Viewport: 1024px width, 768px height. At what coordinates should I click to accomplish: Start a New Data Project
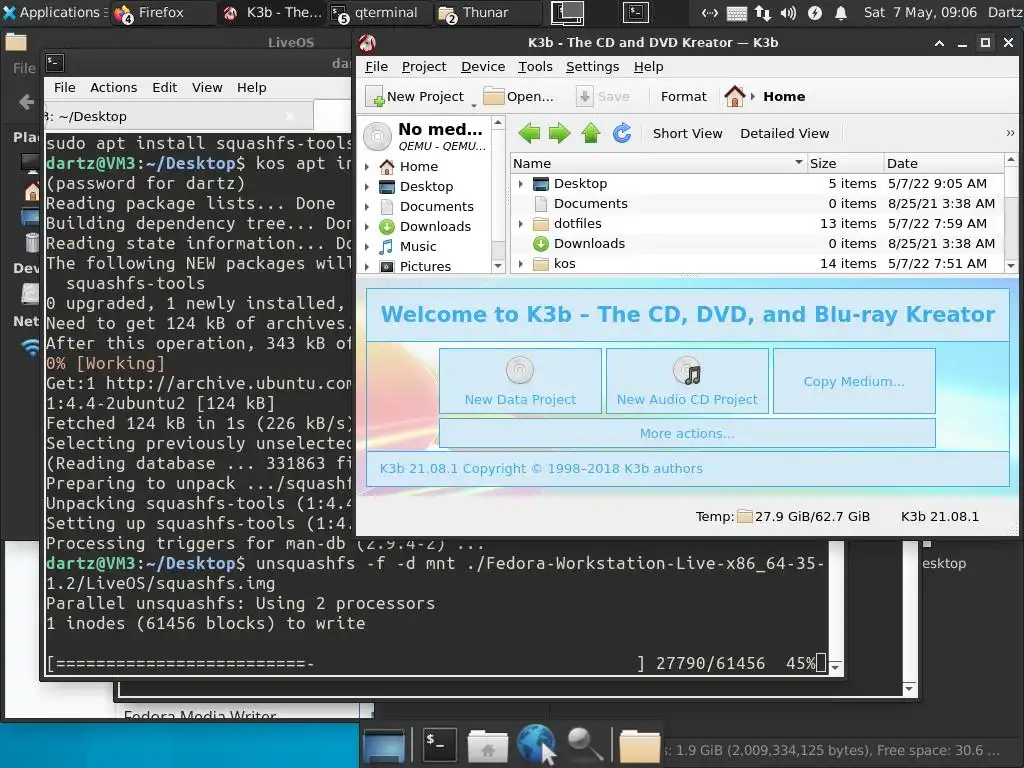pyautogui.click(x=520, y=381)
